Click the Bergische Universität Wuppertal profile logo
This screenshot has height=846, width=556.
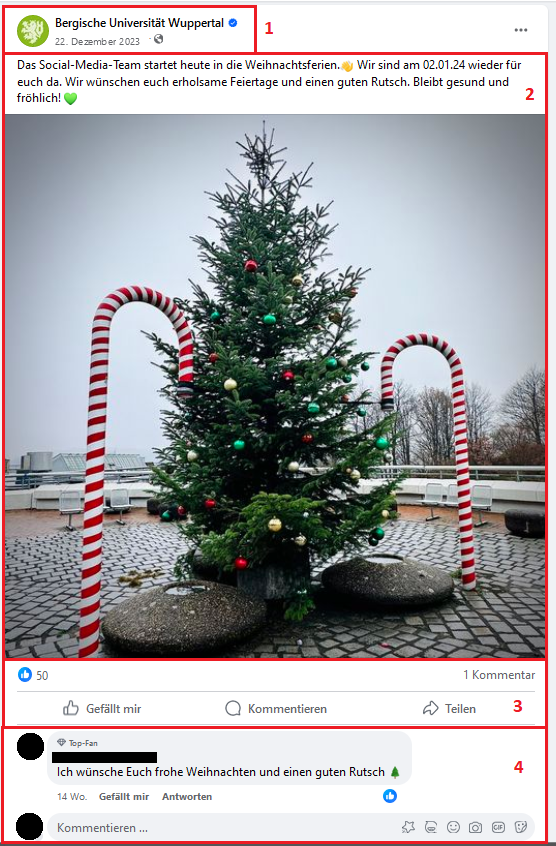32,31
